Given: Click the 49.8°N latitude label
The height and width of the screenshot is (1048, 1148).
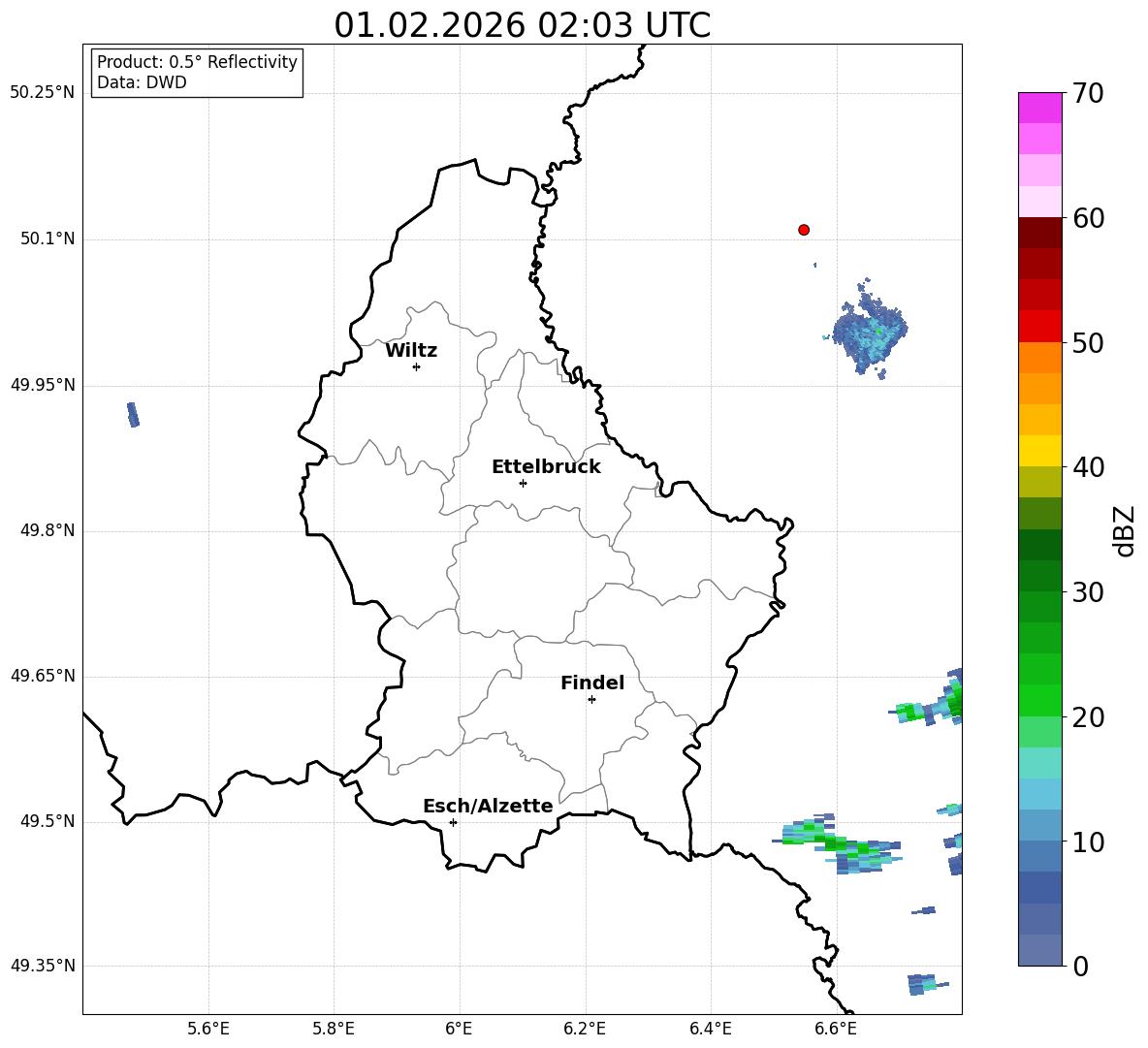Looking at the screenshot, I should 48,530.
